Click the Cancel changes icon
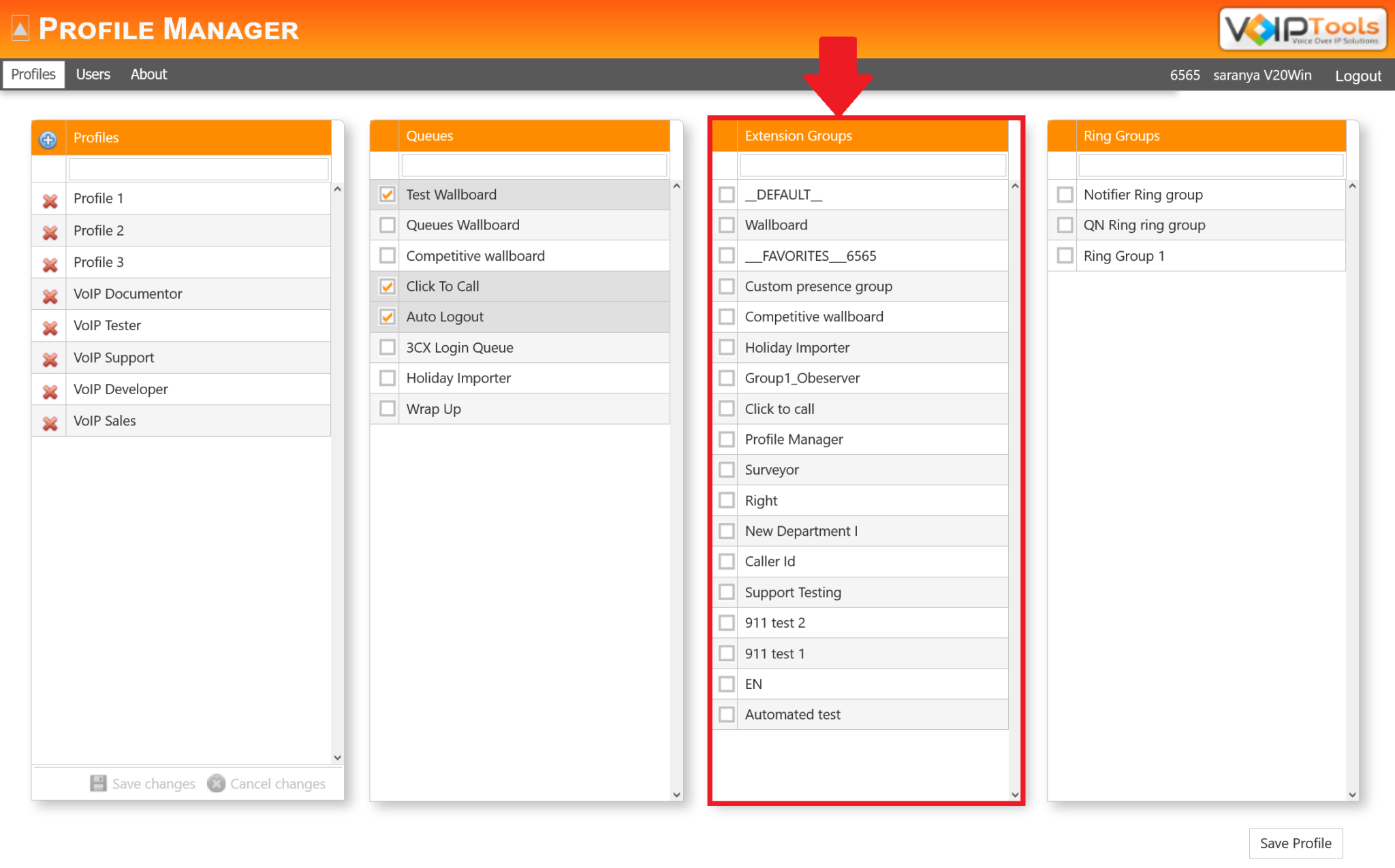This screenshot has height=868, width=1395. 216,784
